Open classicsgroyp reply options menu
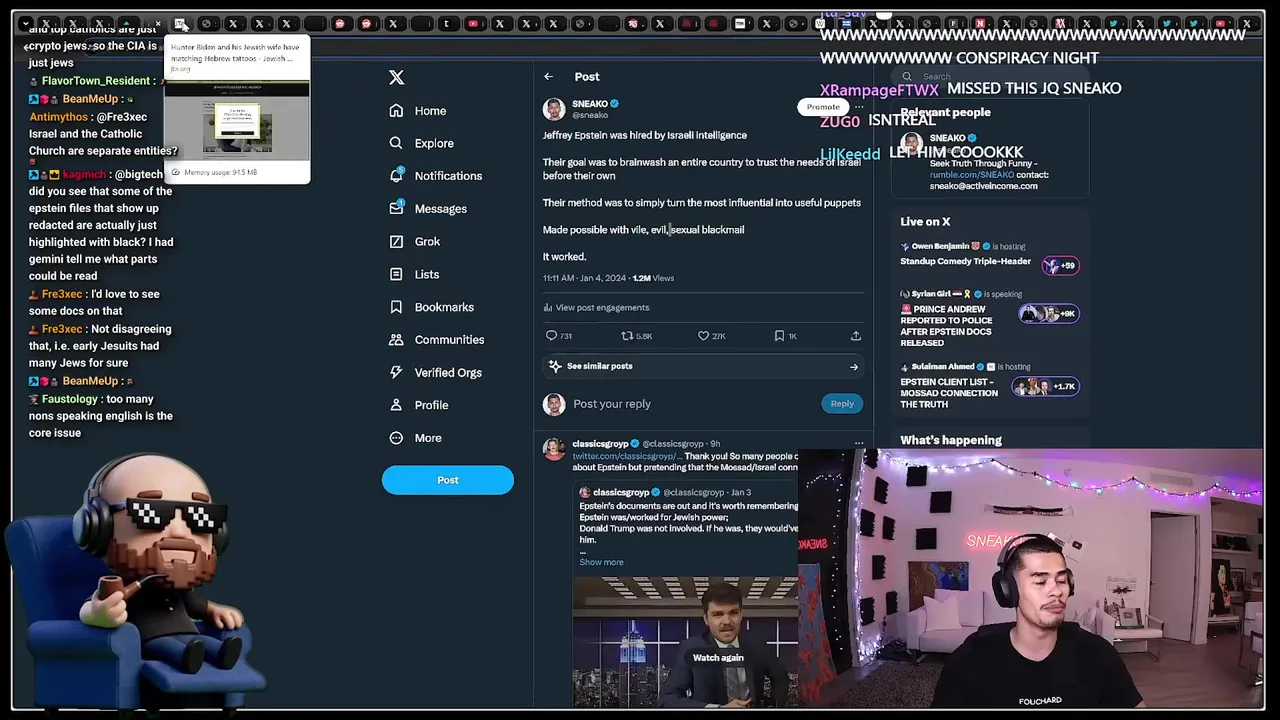The image size is (1280, 720). (858, 444)
